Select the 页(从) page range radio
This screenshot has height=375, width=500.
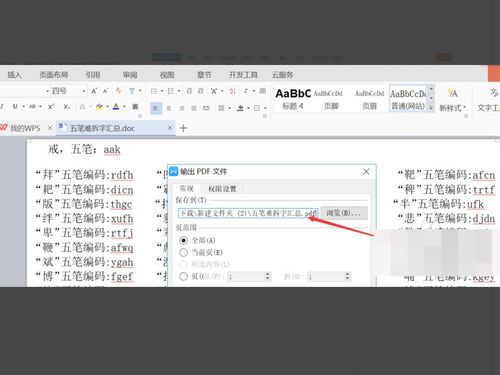coord(183,276)
